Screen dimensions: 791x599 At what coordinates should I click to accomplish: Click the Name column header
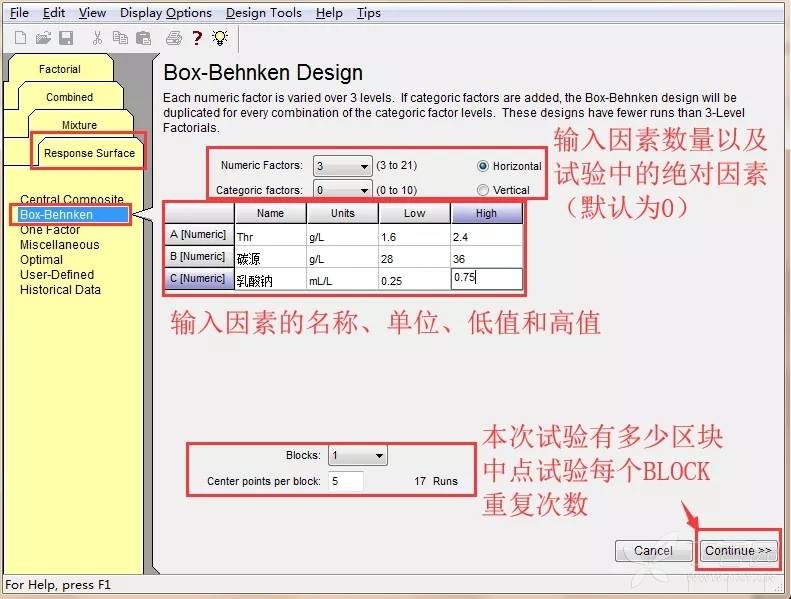pos(270,213)
